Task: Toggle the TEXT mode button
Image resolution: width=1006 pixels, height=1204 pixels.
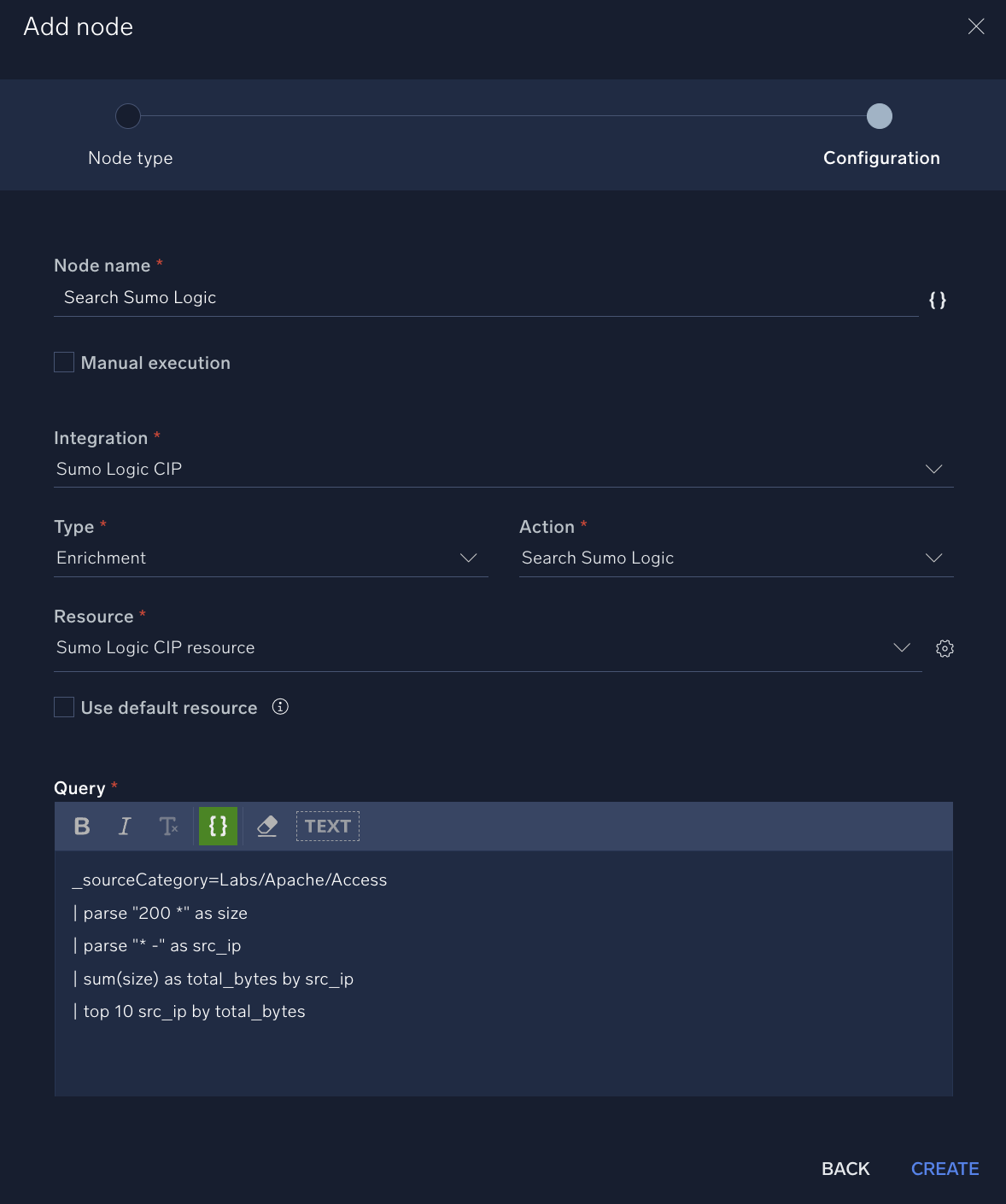Action: 328,826
